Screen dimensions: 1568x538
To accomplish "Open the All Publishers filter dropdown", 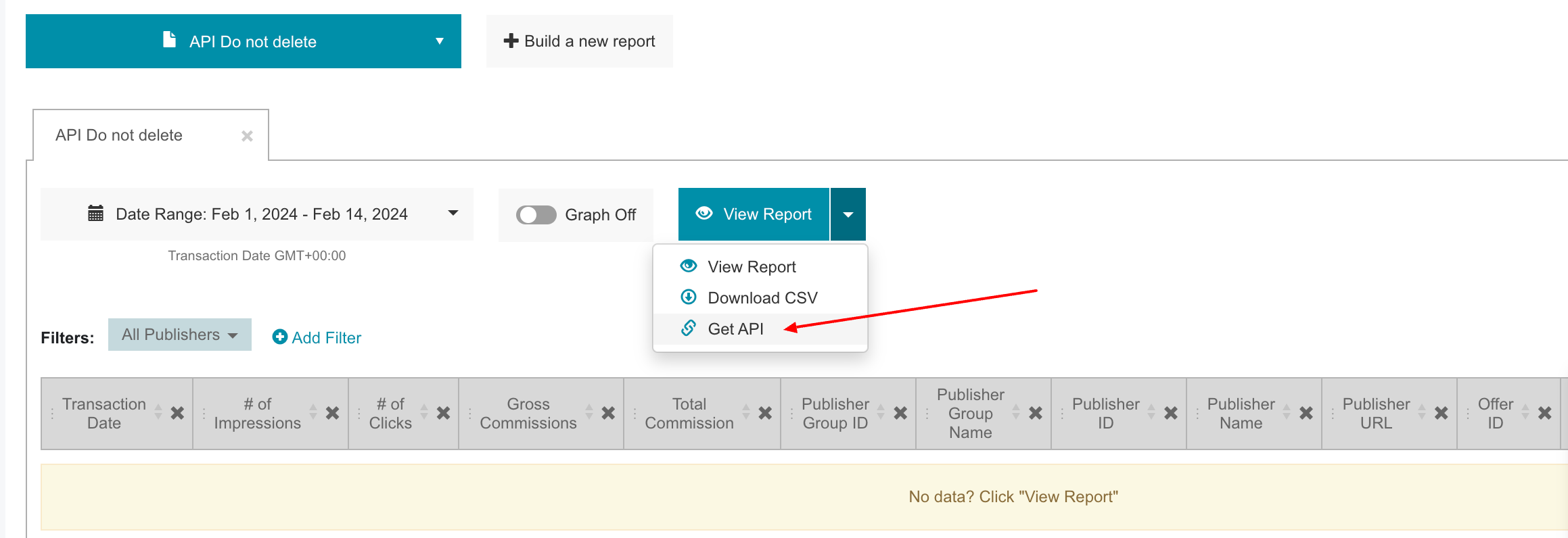I will pos(180,335).
